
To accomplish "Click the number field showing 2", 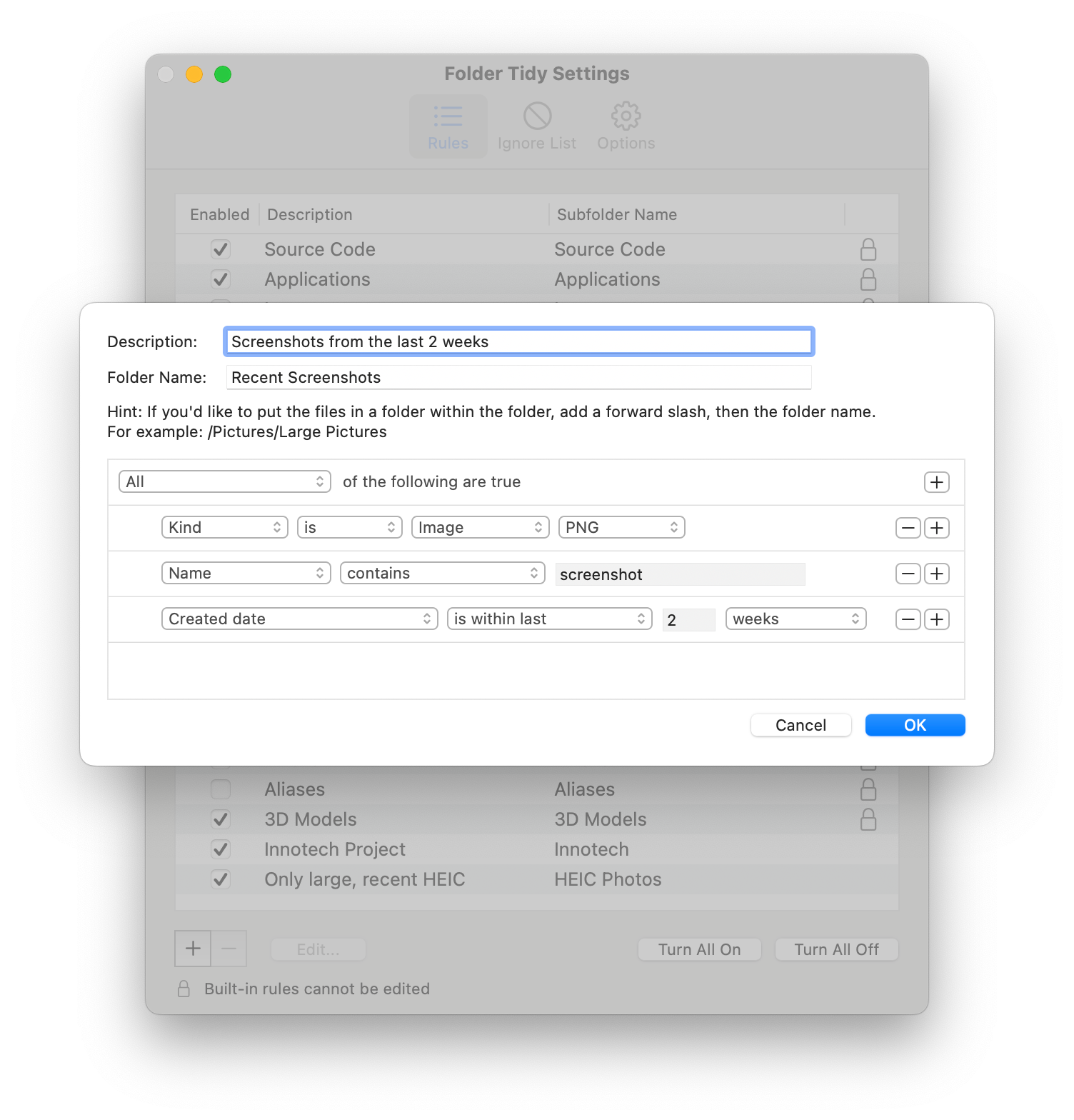I will (689, 620).
